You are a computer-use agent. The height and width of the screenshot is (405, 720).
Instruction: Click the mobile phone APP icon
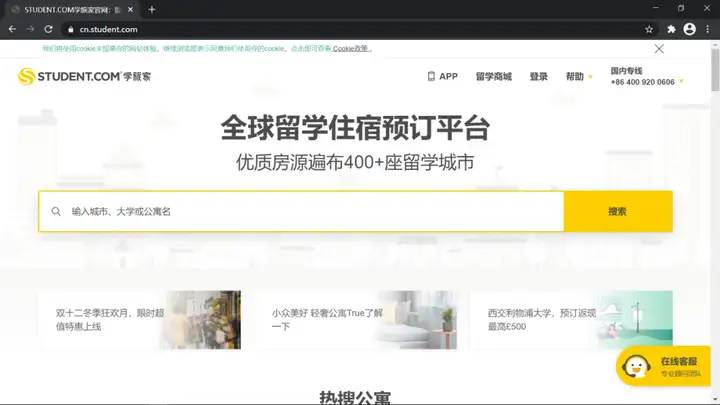pyautogui.click(x=431, y=76)
